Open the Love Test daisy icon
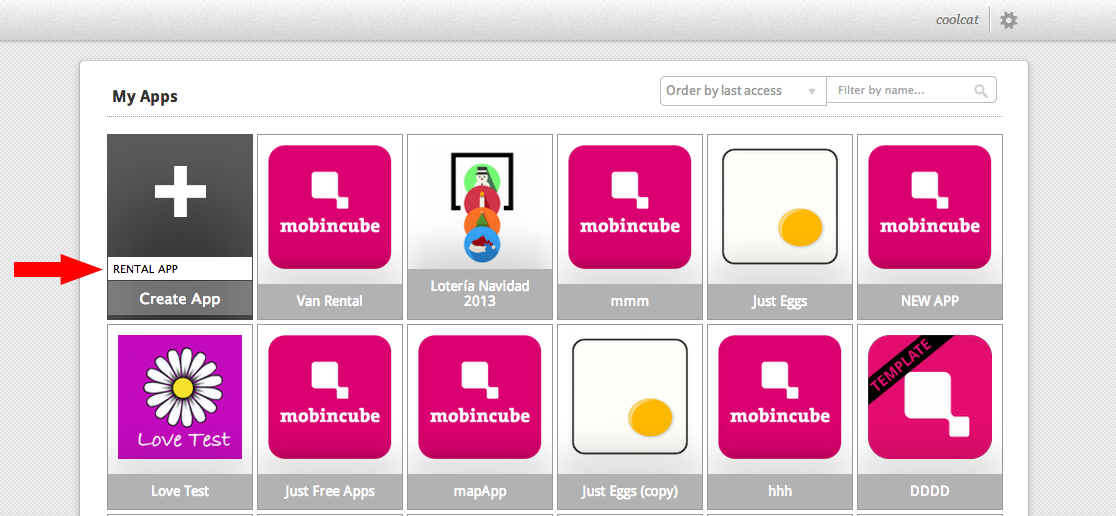This screenshot has width=1116, height=516. click(180, 397)
